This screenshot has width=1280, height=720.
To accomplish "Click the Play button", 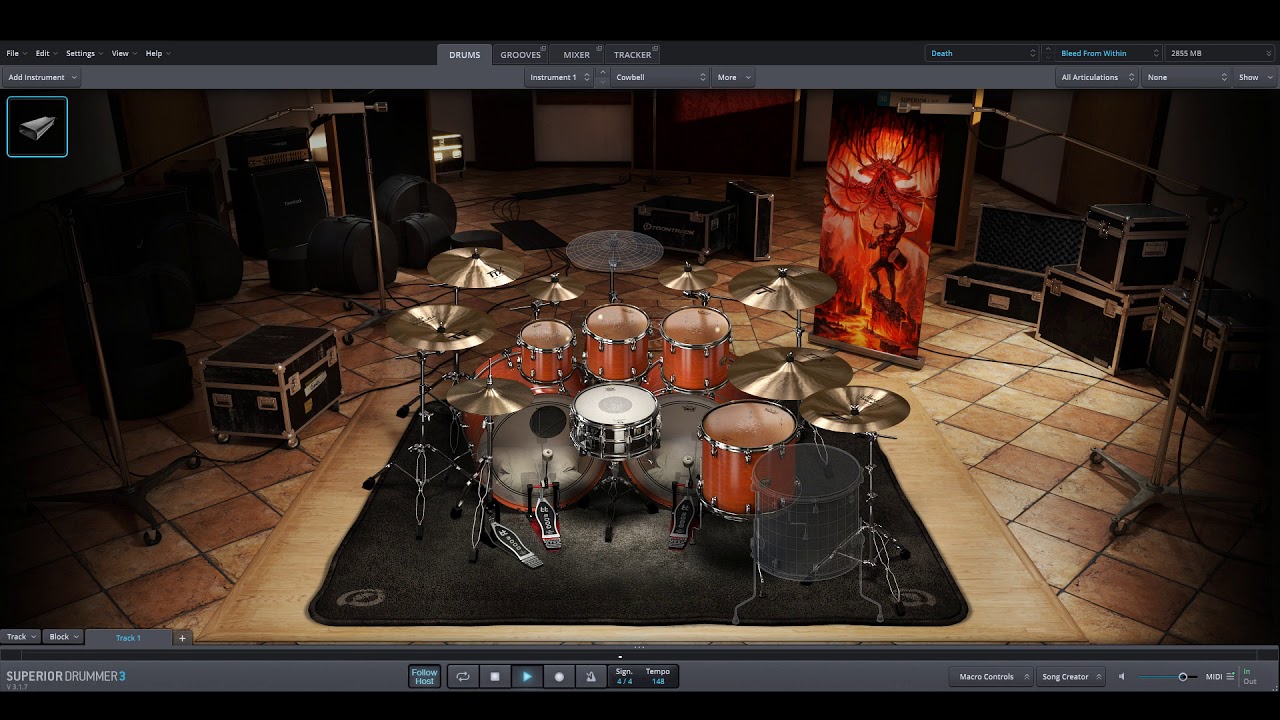I will (x=527, y=677).
